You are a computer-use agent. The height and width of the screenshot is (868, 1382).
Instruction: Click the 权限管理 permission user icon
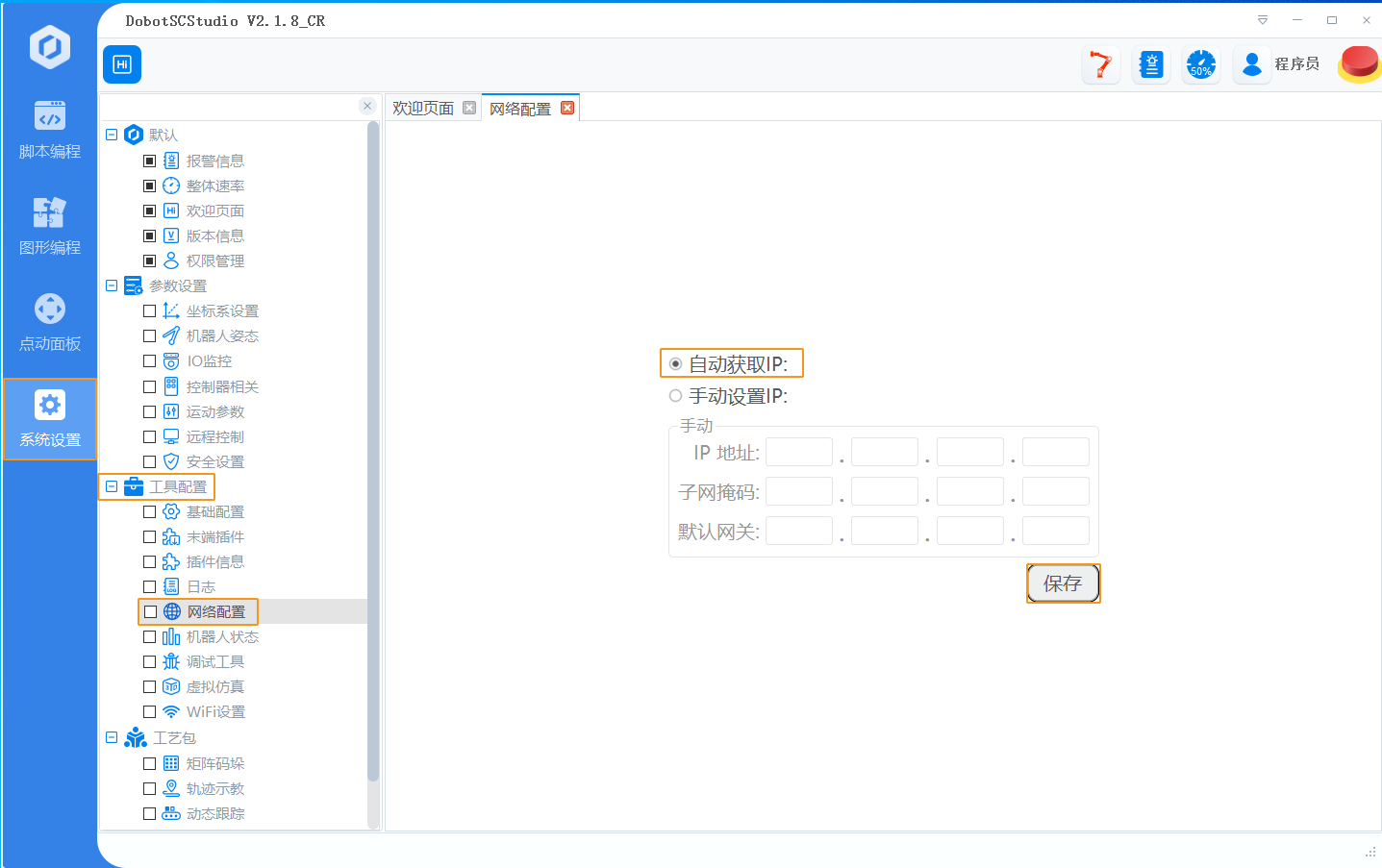pos(171,260)
